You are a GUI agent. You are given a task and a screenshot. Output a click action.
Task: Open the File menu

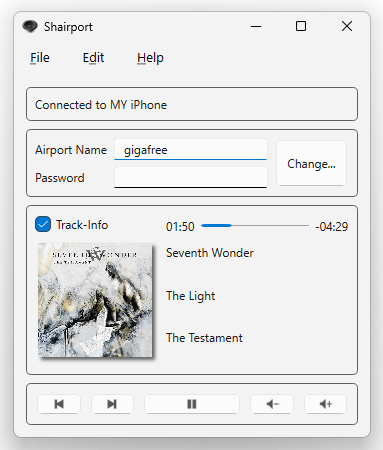coord(40,58)
